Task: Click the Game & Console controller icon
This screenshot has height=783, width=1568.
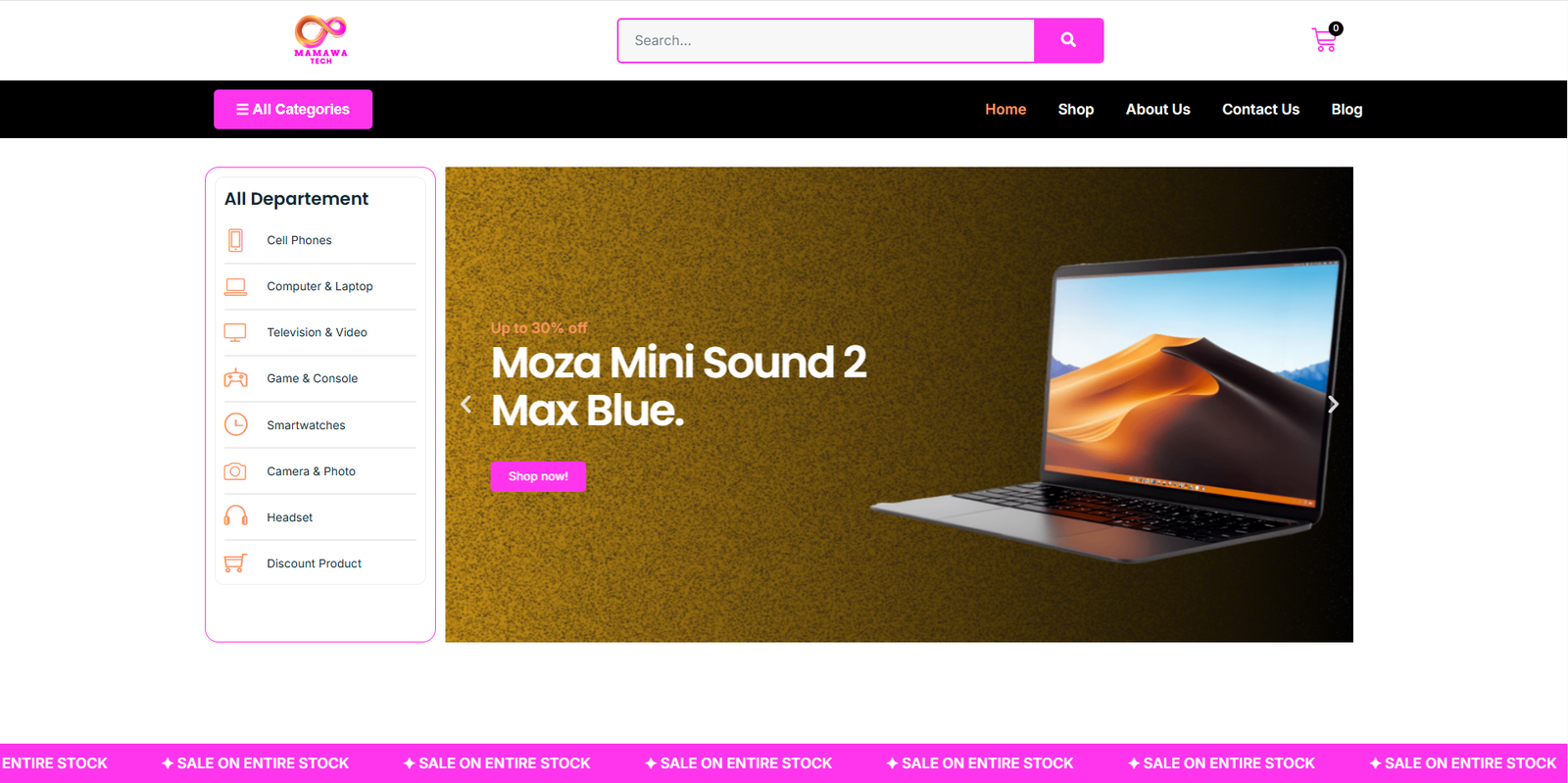Action: pos(235,378)
